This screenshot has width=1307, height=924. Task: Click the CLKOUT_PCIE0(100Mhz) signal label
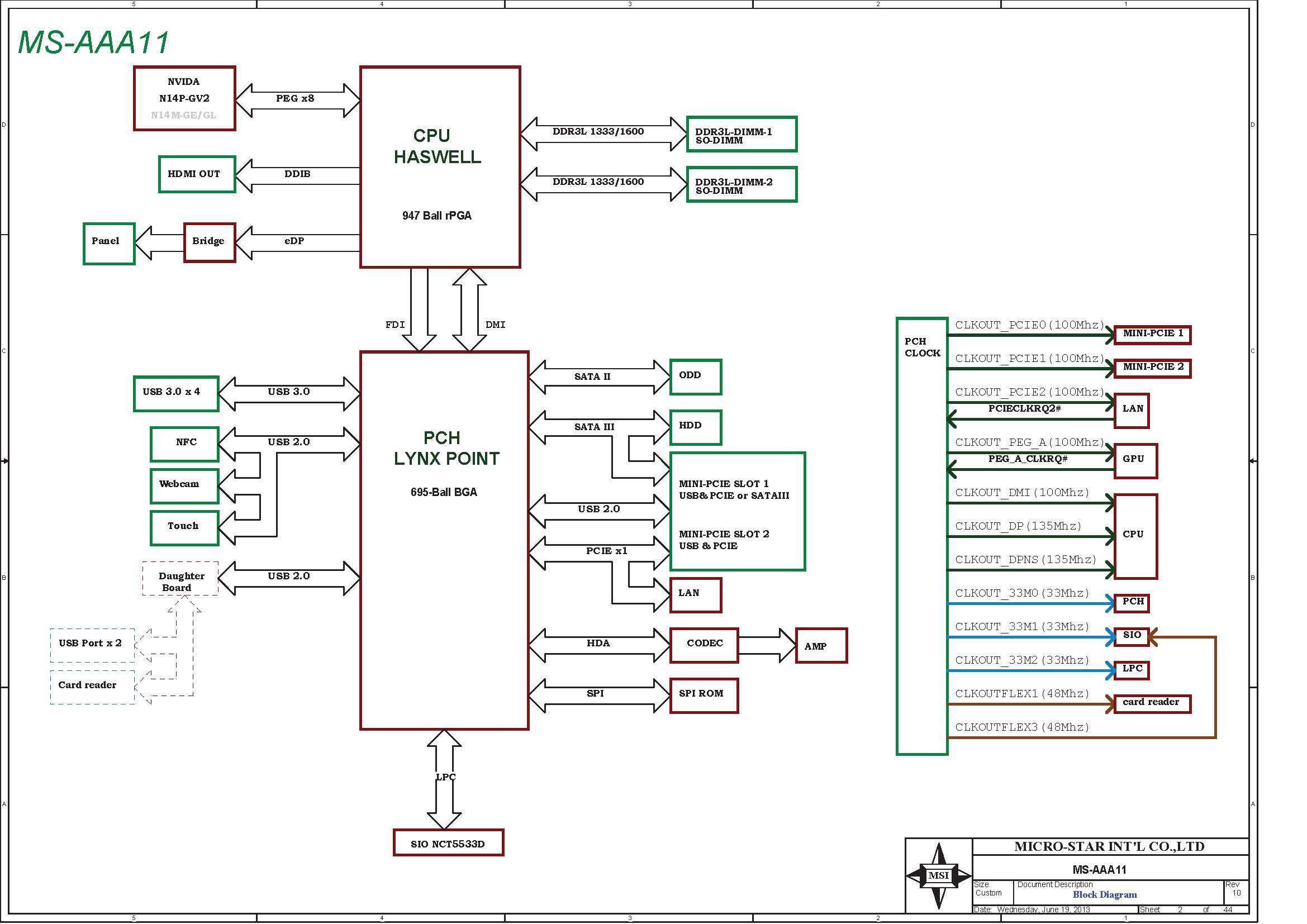coord(1029,325)
